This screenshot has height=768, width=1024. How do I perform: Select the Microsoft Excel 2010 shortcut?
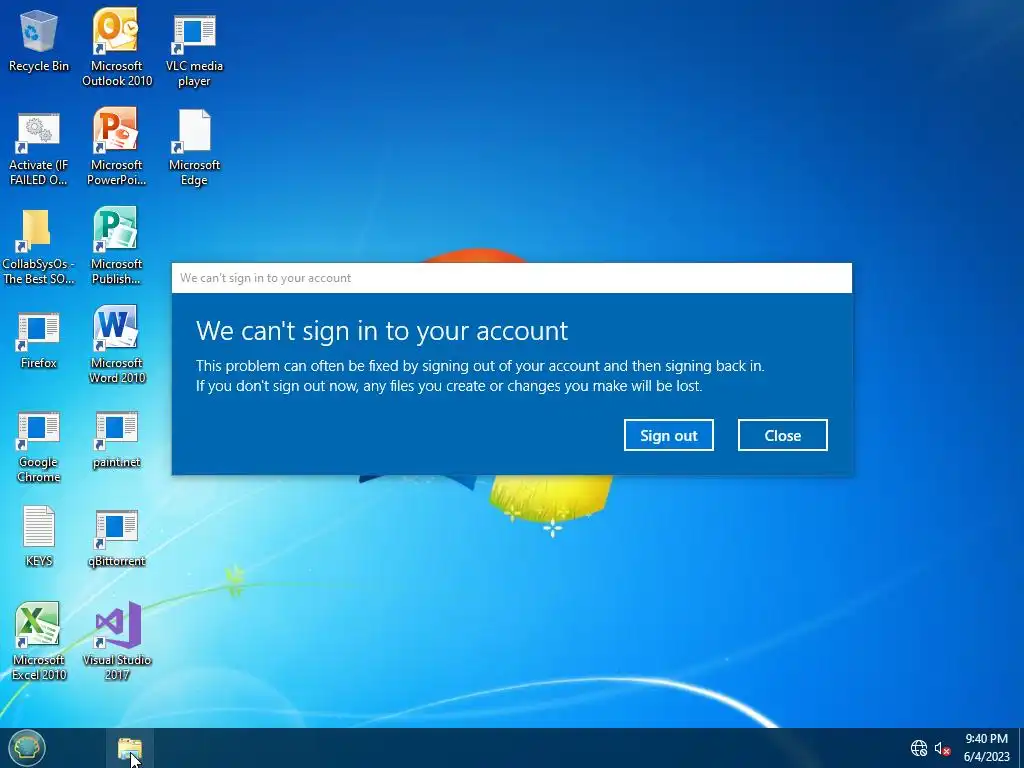coord(39,641)
